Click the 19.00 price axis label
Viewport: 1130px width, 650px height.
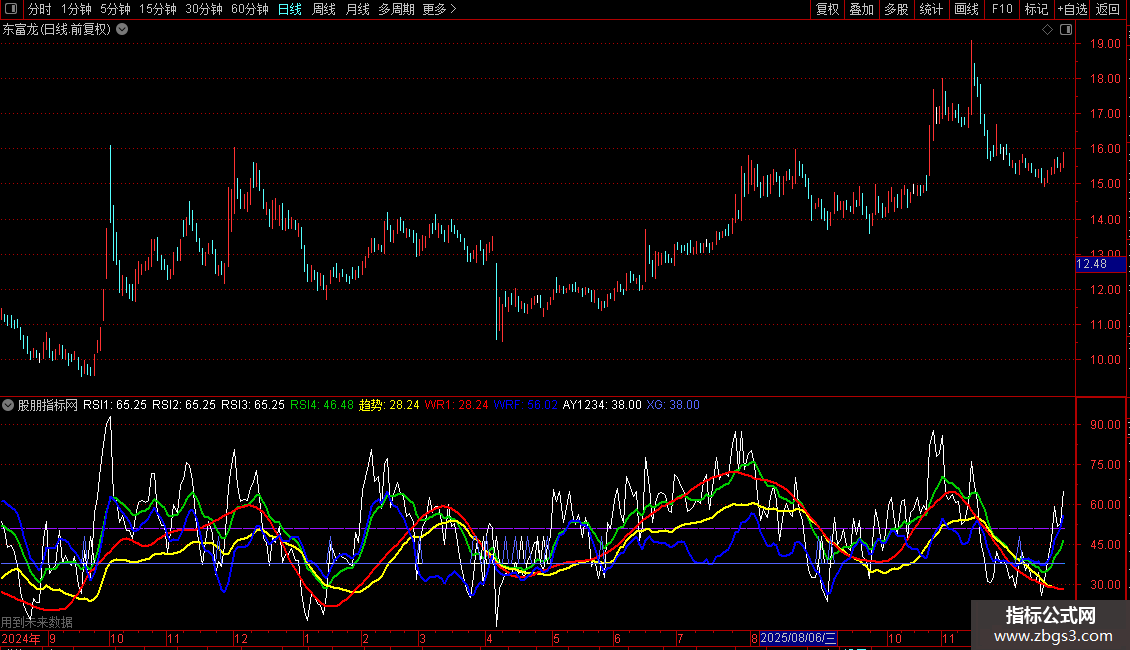coord(1105,44)
